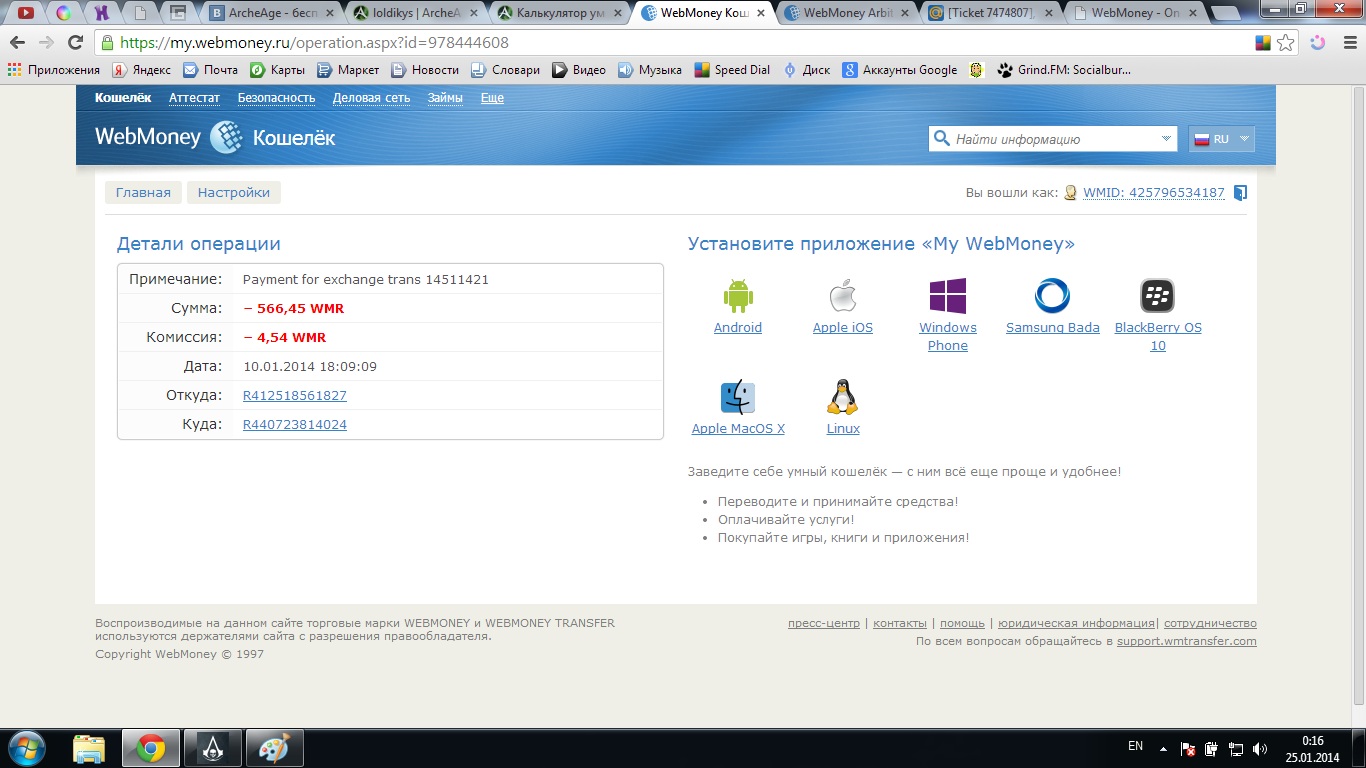This screenshot has height=768, width=1366.
Task: Click the browser forward arrow
Action: click(46, 43)
